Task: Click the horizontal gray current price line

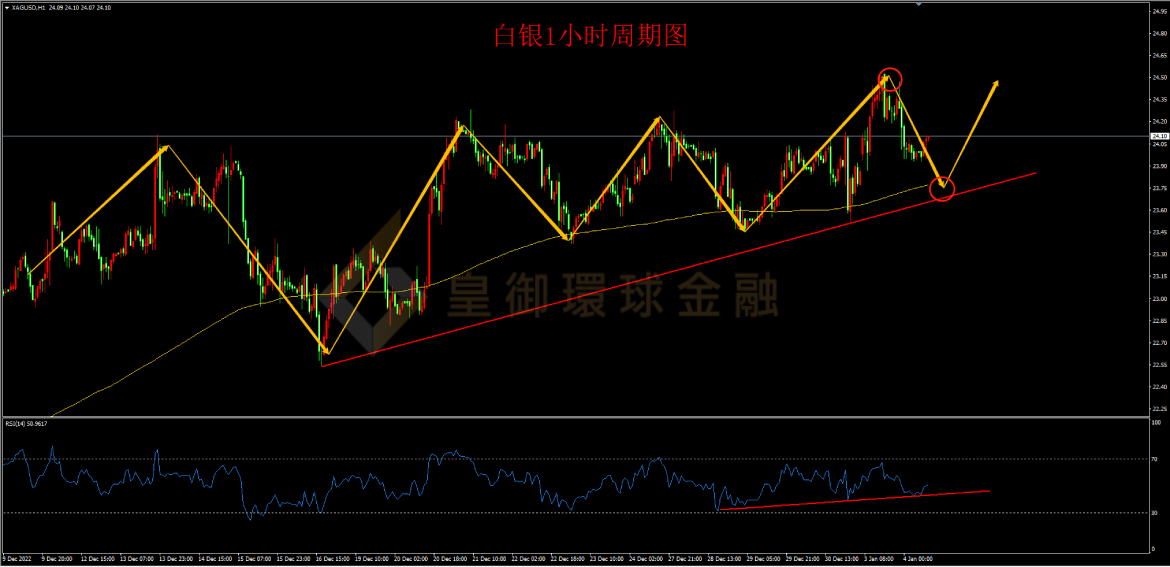Action: [x=575, y=137]
